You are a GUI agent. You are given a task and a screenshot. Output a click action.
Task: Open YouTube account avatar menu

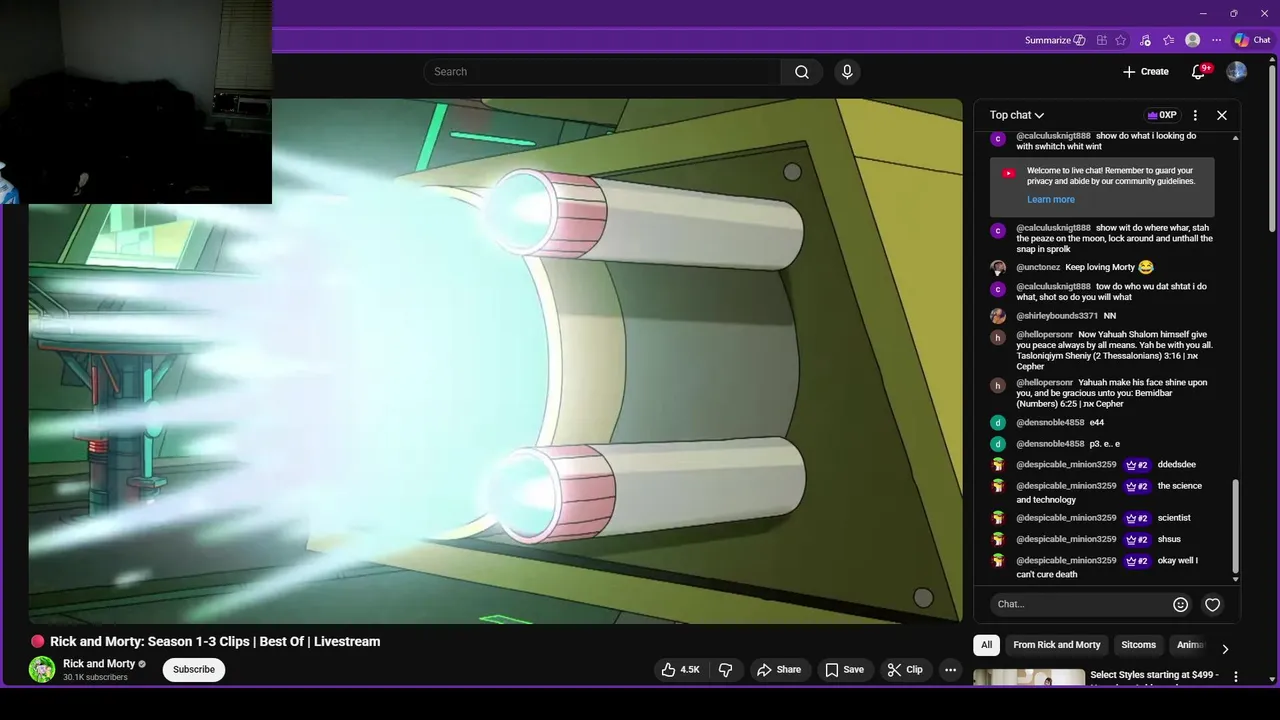(1237, 72)
